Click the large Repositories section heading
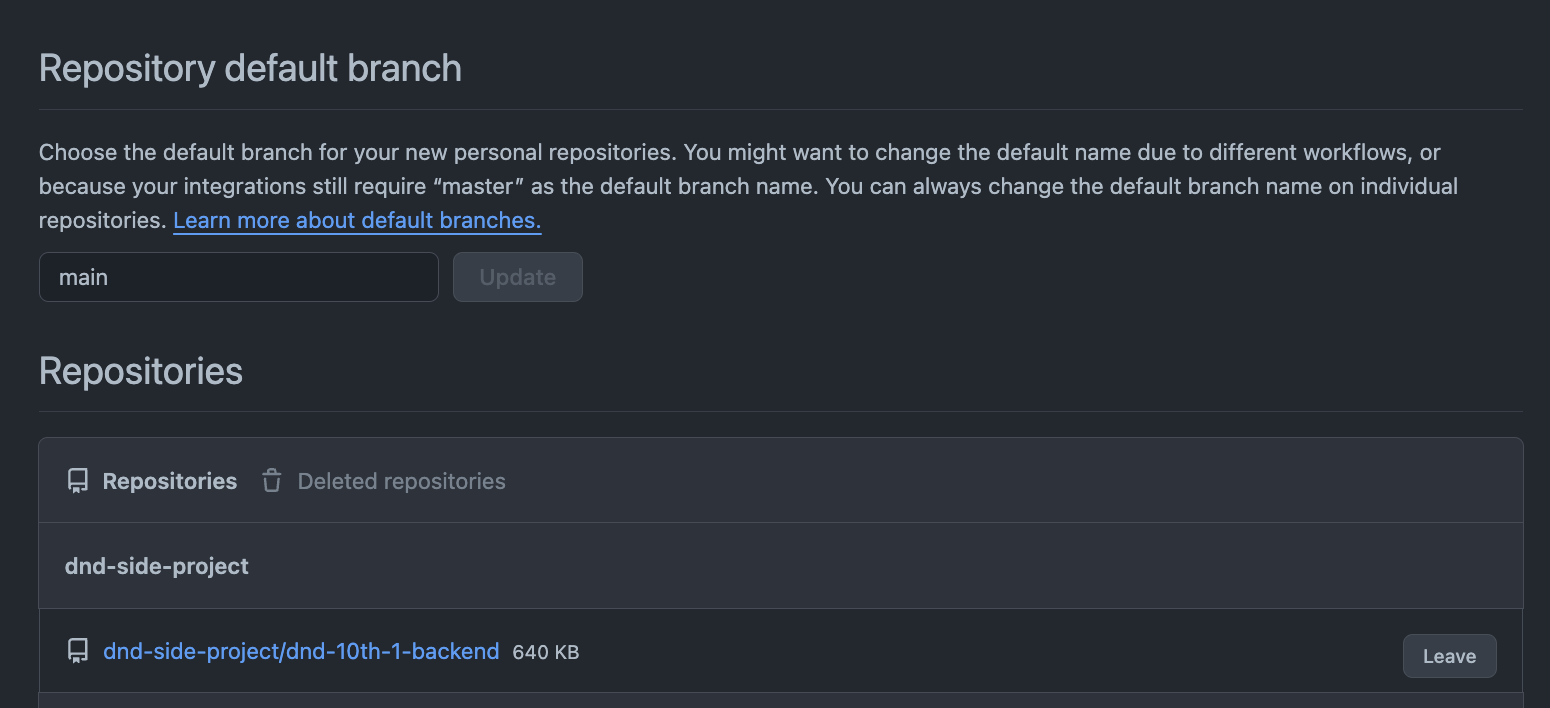This screenshot has width=1550, height=708. coord(141,371)
